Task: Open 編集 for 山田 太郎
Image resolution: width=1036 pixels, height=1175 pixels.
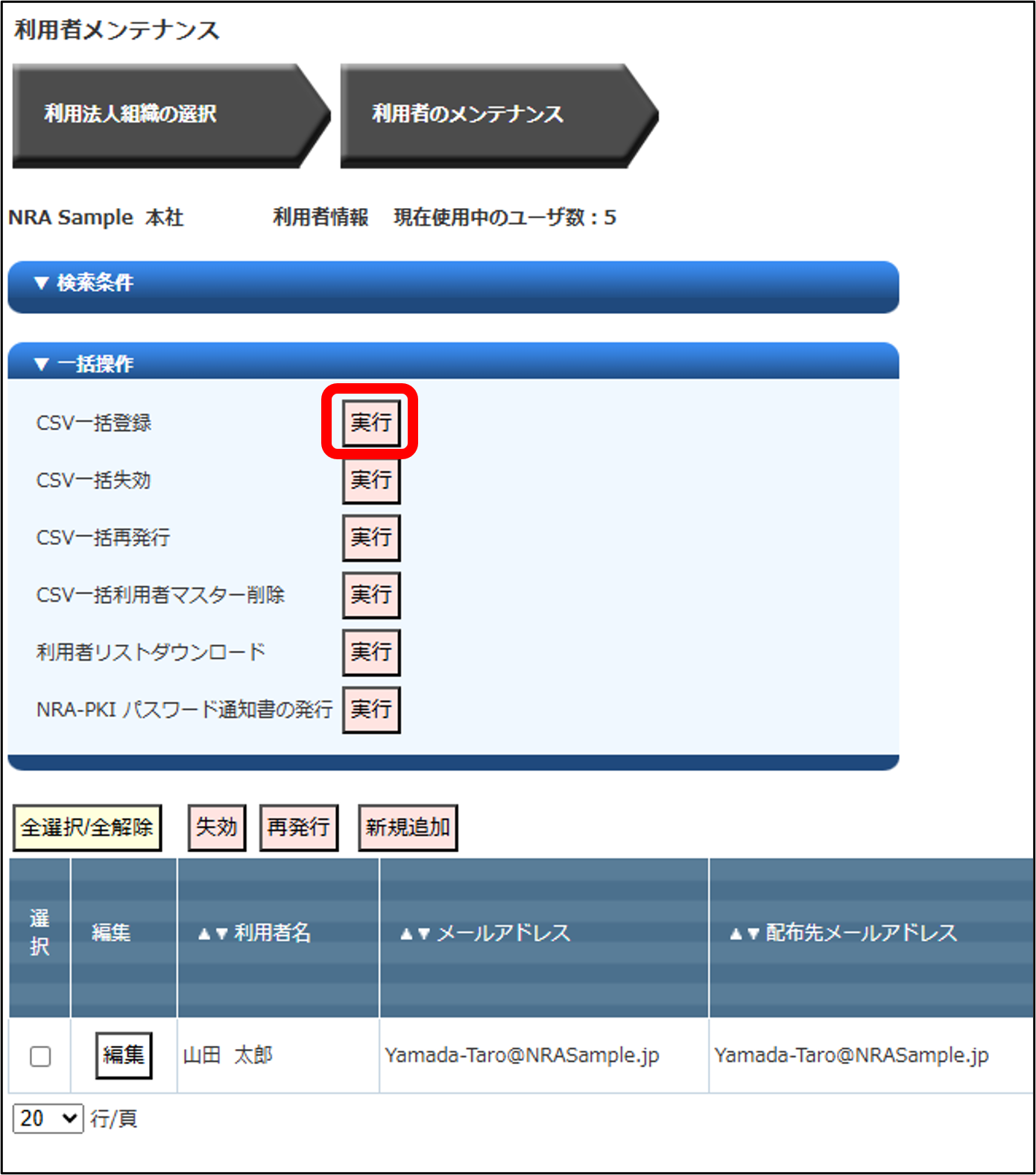Action: pyautogui.click(x=124, y=1055)
